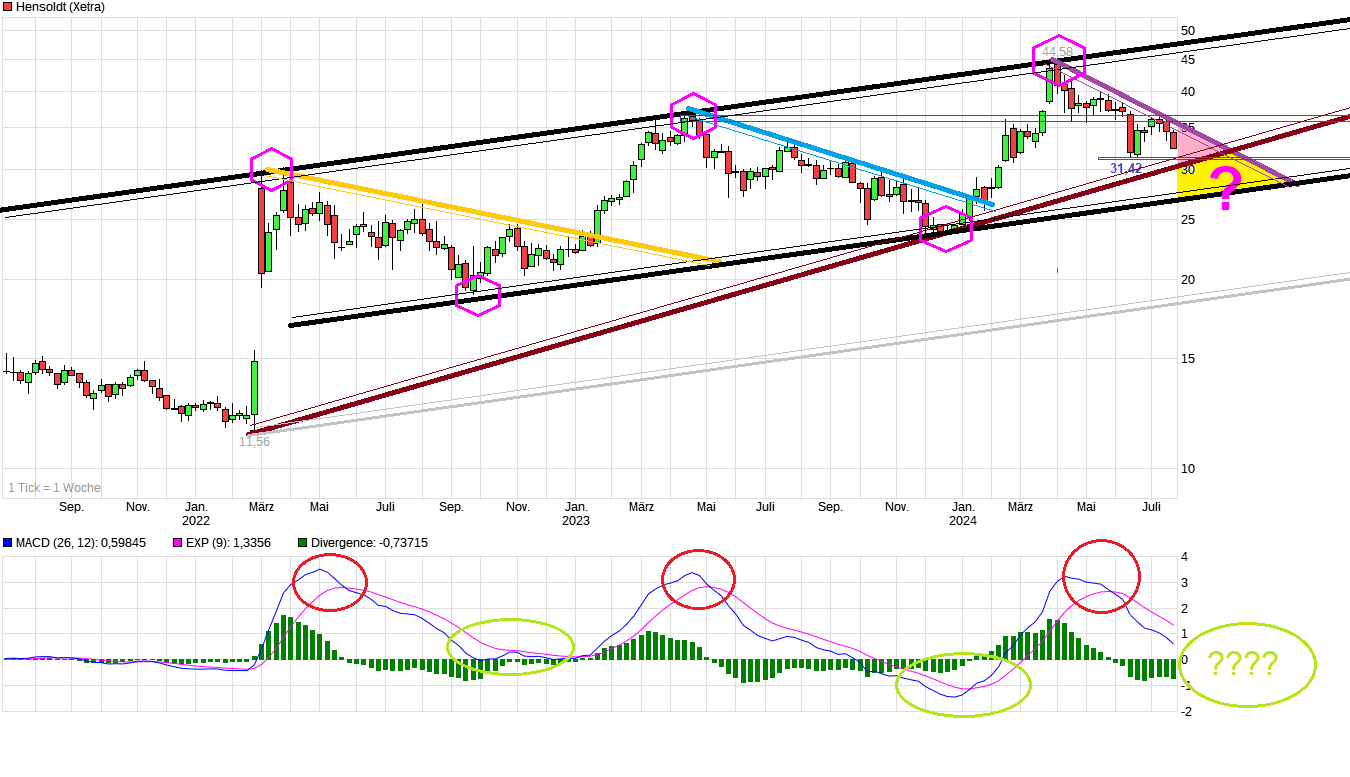Click the '2024' label on the time axis
This screenshot has height=777, width=1350.
pos(963,520)
